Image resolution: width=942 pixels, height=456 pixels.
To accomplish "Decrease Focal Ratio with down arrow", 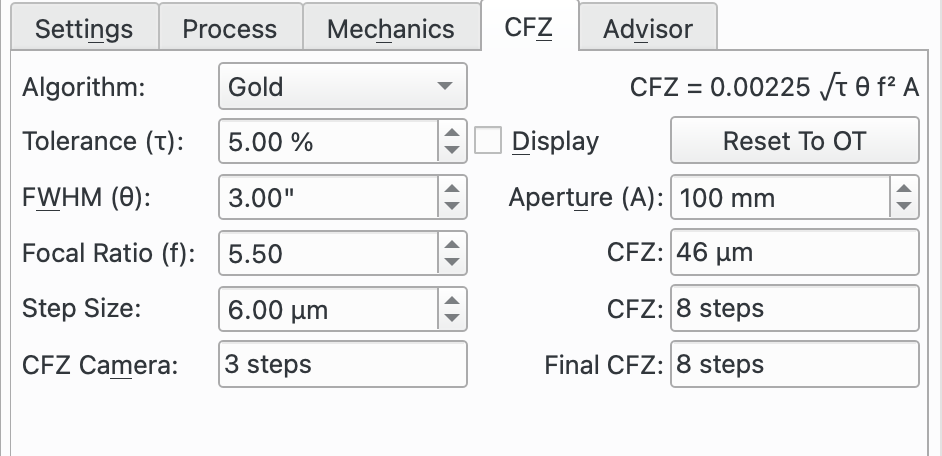I will tap(453, 263).
